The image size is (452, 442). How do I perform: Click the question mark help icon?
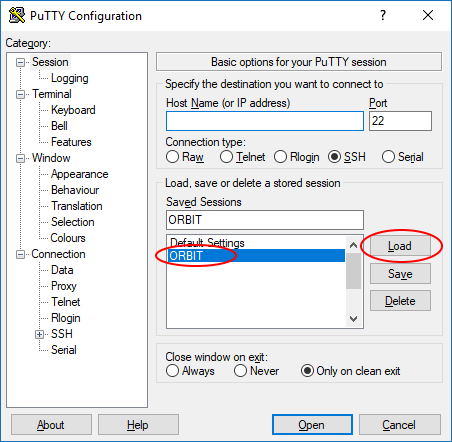click(x=383, y=15)
